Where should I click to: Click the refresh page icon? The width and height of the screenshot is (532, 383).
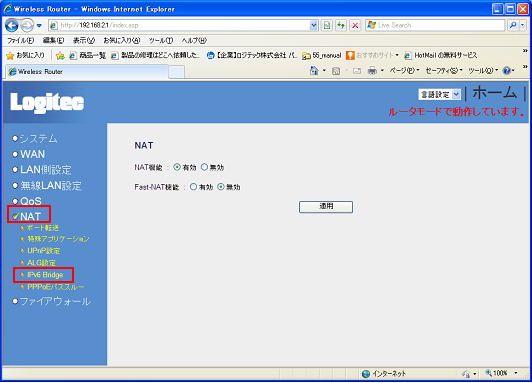click(x=341, y=25)
